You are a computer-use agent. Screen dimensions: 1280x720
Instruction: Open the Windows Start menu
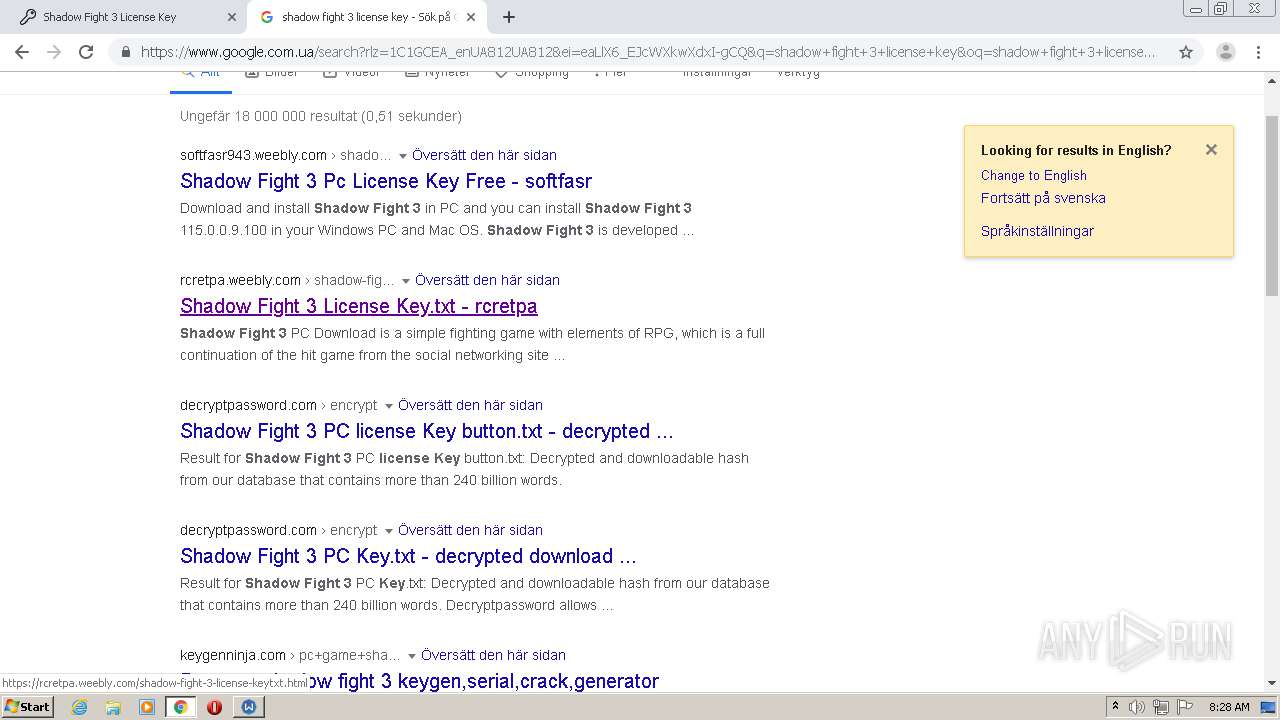click(27, 706)
